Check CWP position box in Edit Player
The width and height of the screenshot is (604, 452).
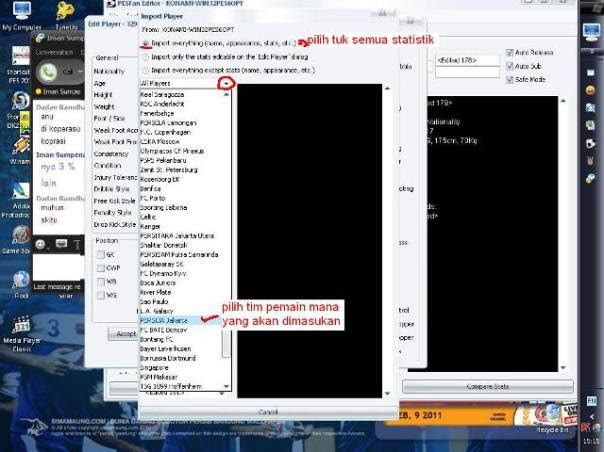pos(101,268)
